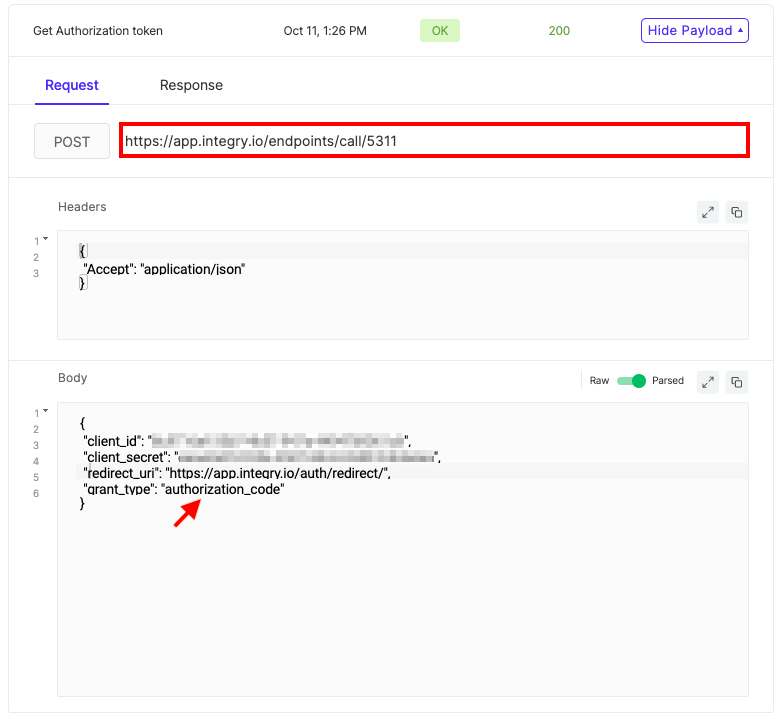
Task: Click the Oct 11, 1:26 PM timestamp
Action: [325, 31]
